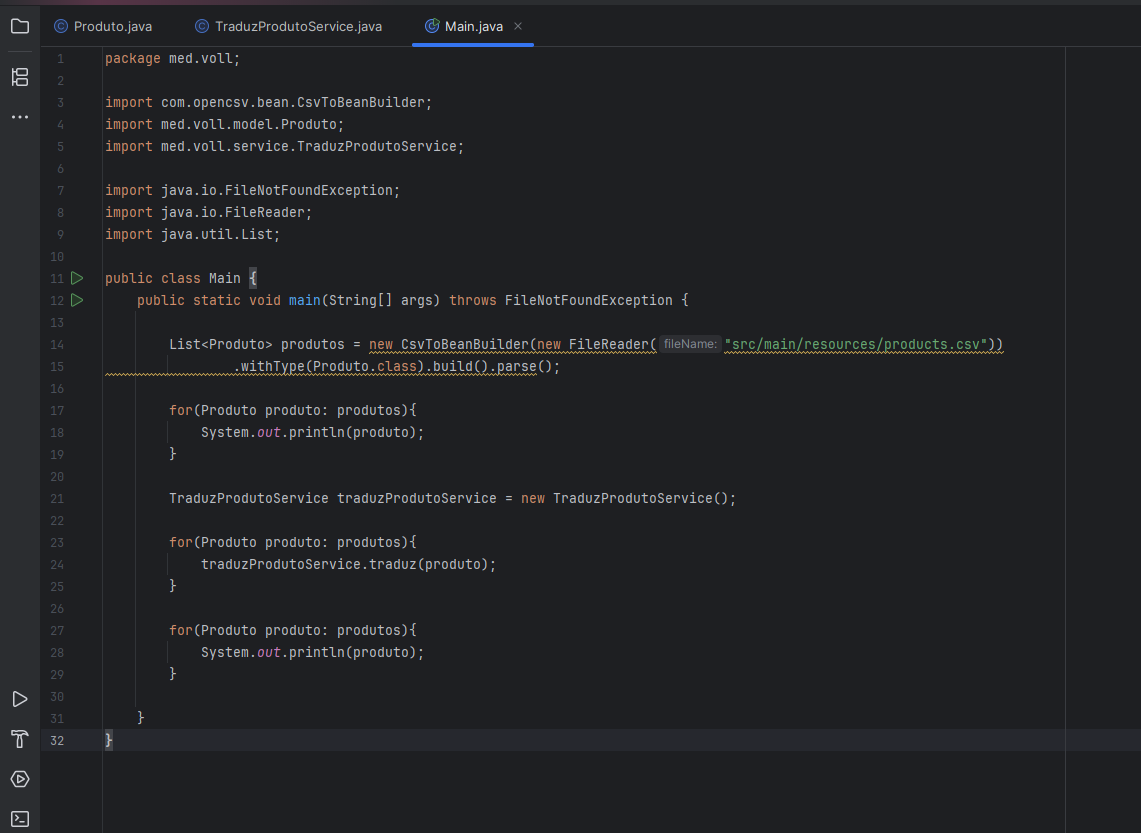Screen dimensions: 1141x833
Task: Click the Main.java runnable class icon
Action: coord(432,26)
